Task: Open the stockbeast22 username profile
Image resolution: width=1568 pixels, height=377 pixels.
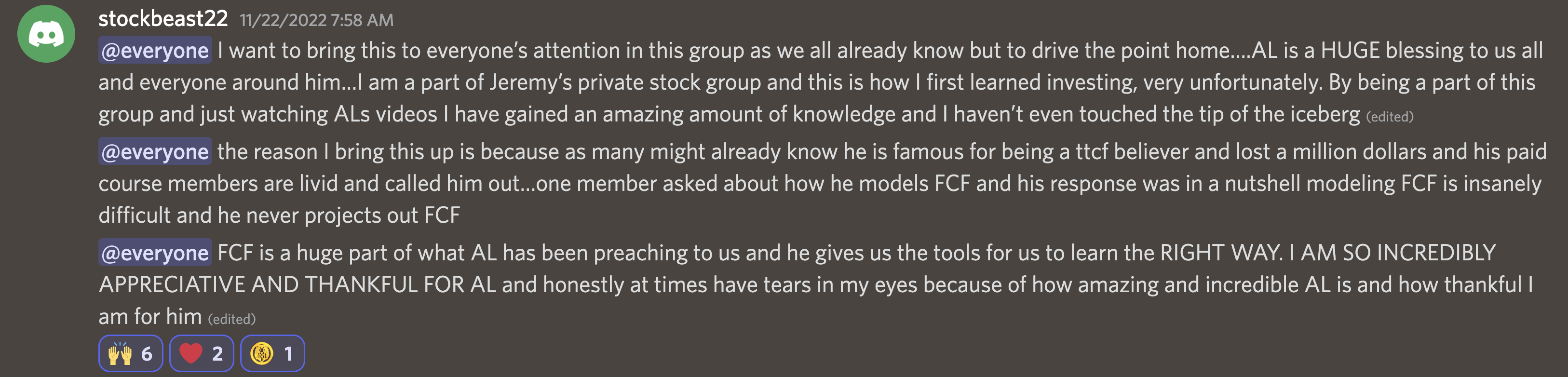Action: tap(163, 19)
